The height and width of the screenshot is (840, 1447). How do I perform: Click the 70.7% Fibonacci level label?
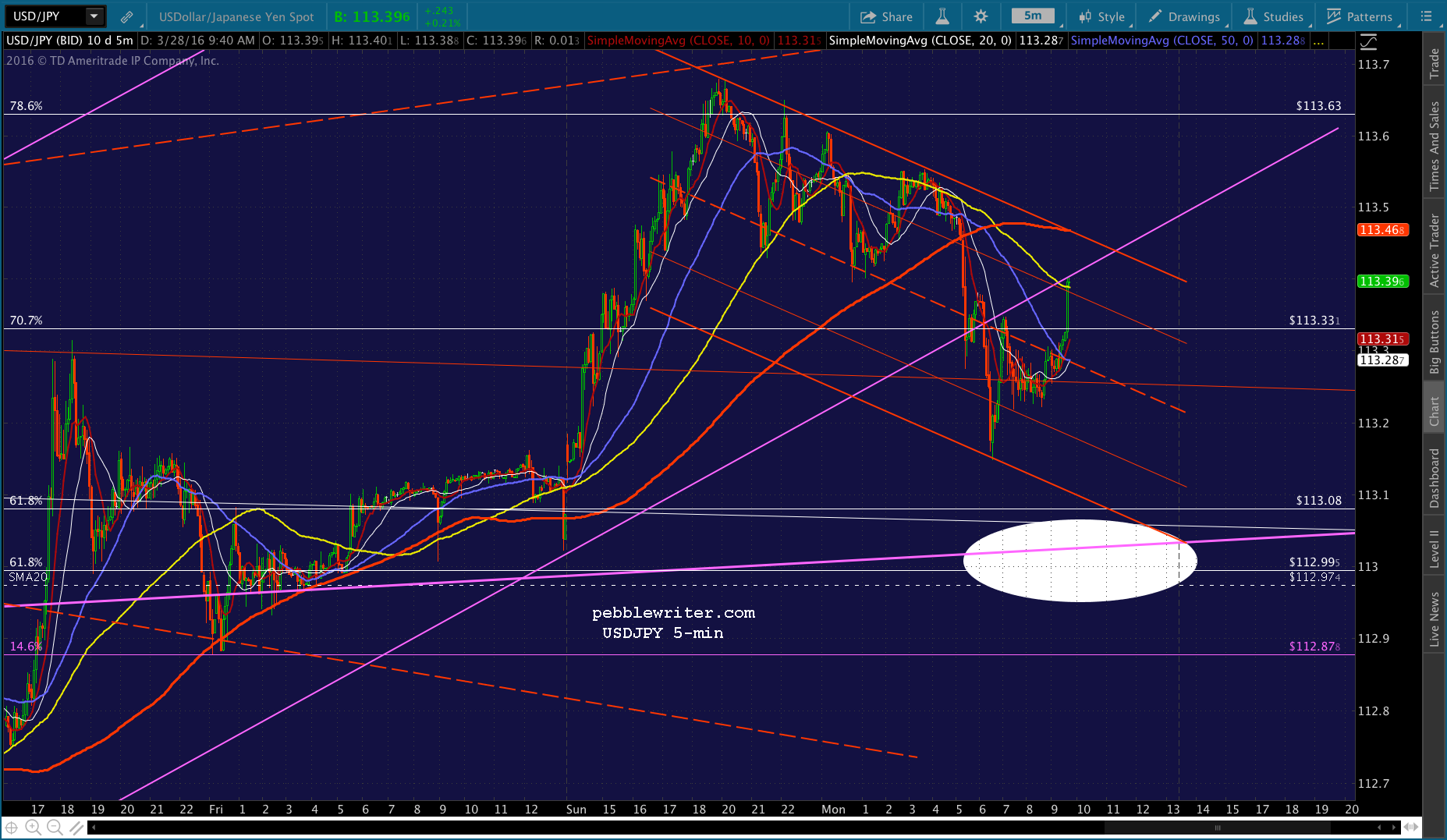tap(26, 321)
